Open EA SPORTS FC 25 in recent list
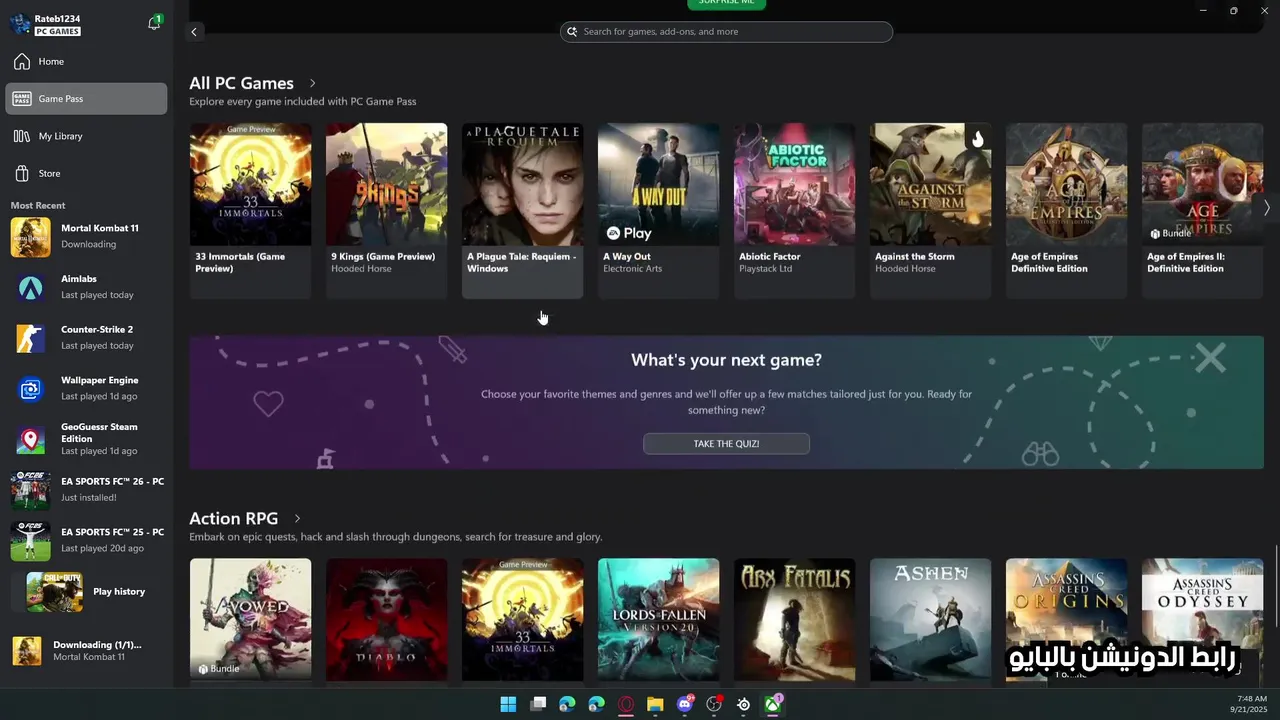The height and width of the screenshot is (720, 1280). tap(87, 541)
